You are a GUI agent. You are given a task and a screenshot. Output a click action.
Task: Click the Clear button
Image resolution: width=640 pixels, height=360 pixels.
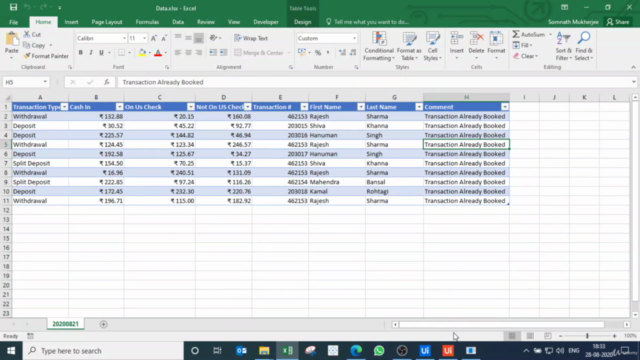[525, 56]
